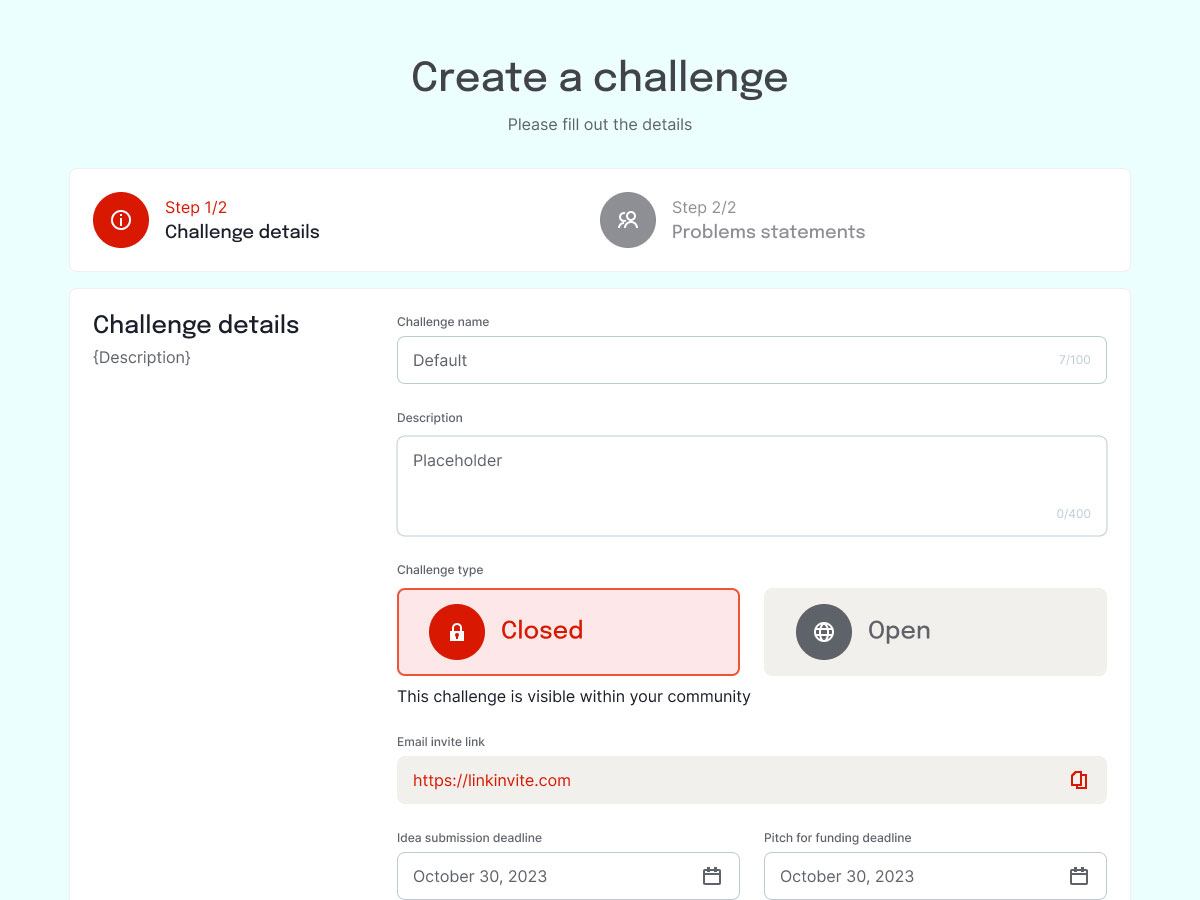This screenshot has height=900, width=1200.
Task: Go to the Challenge details step title
Action: pyautogui.click(x=242, y=232)
